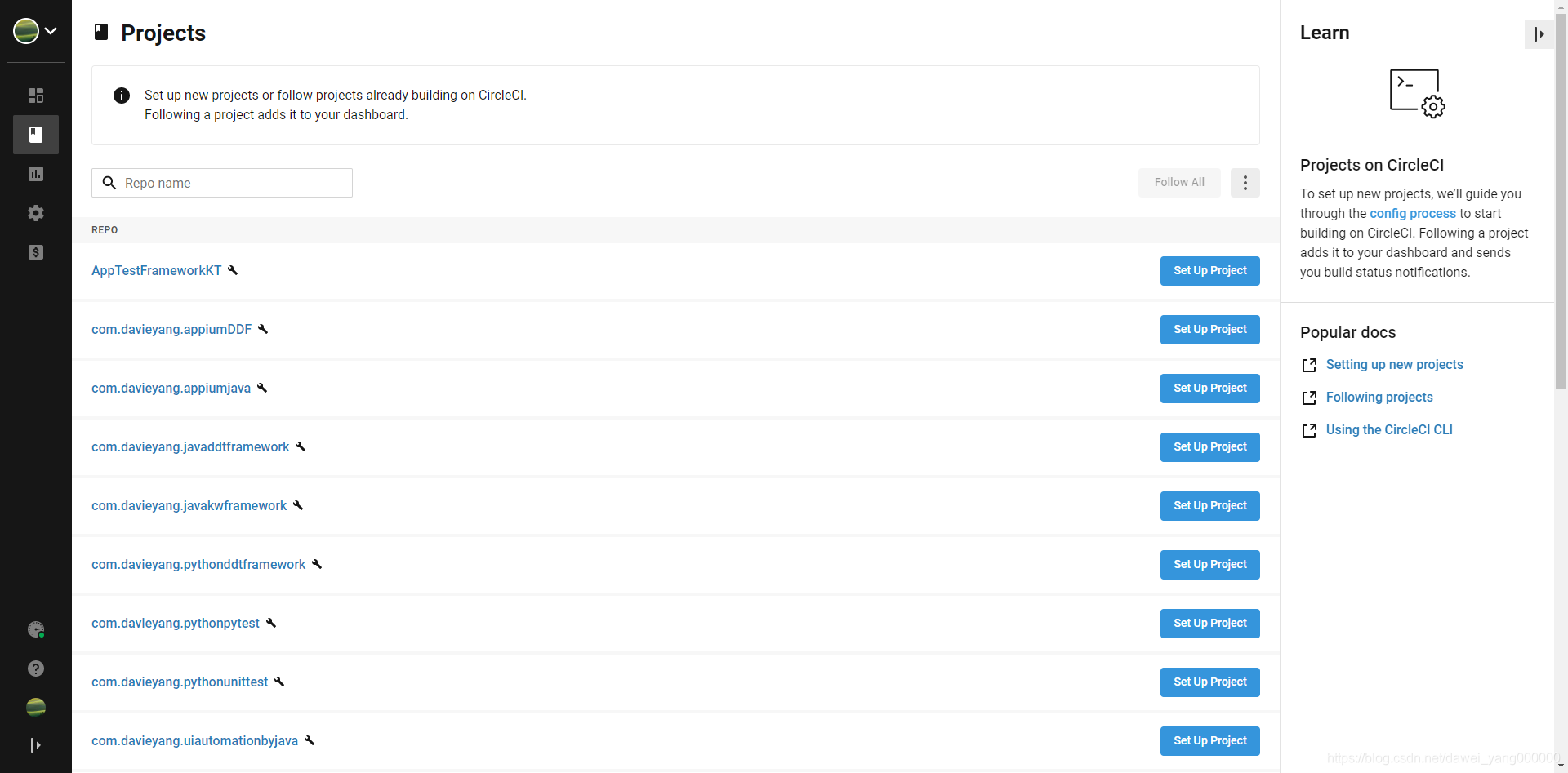Click wrench icon beside com.davieyang.appiumDDF
Viewport: 1568px width, 773px height.
click(263, 329)
